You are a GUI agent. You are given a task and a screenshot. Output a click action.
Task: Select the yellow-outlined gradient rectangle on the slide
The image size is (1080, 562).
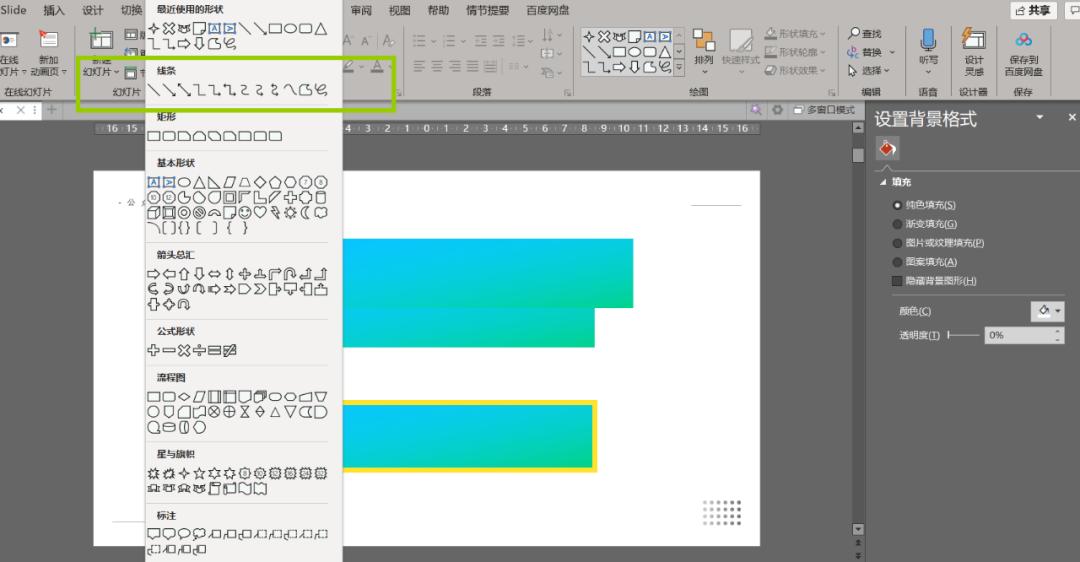tap(470, 436)
